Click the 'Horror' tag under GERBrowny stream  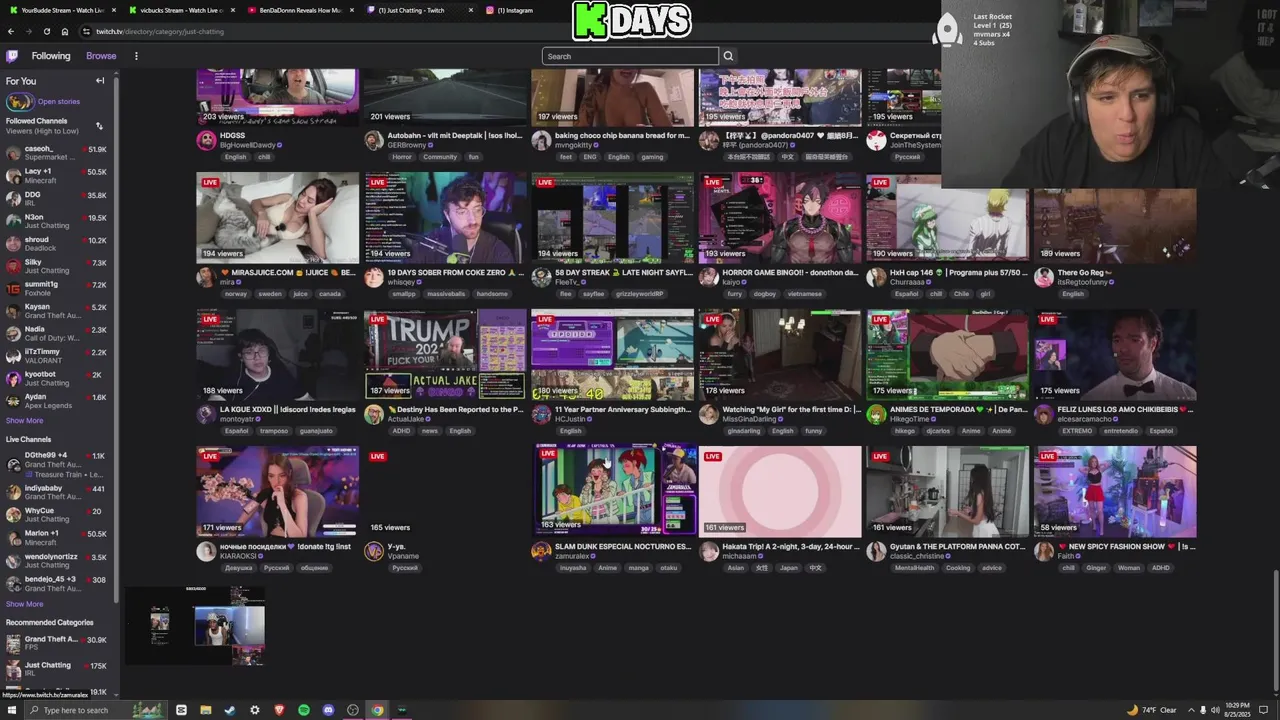402,157
